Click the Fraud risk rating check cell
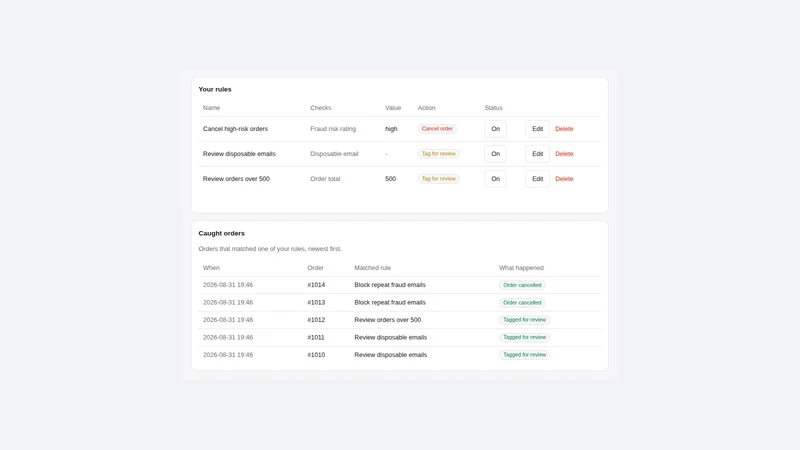The height and width of the screenshot is (450, 800). (333, 129)
